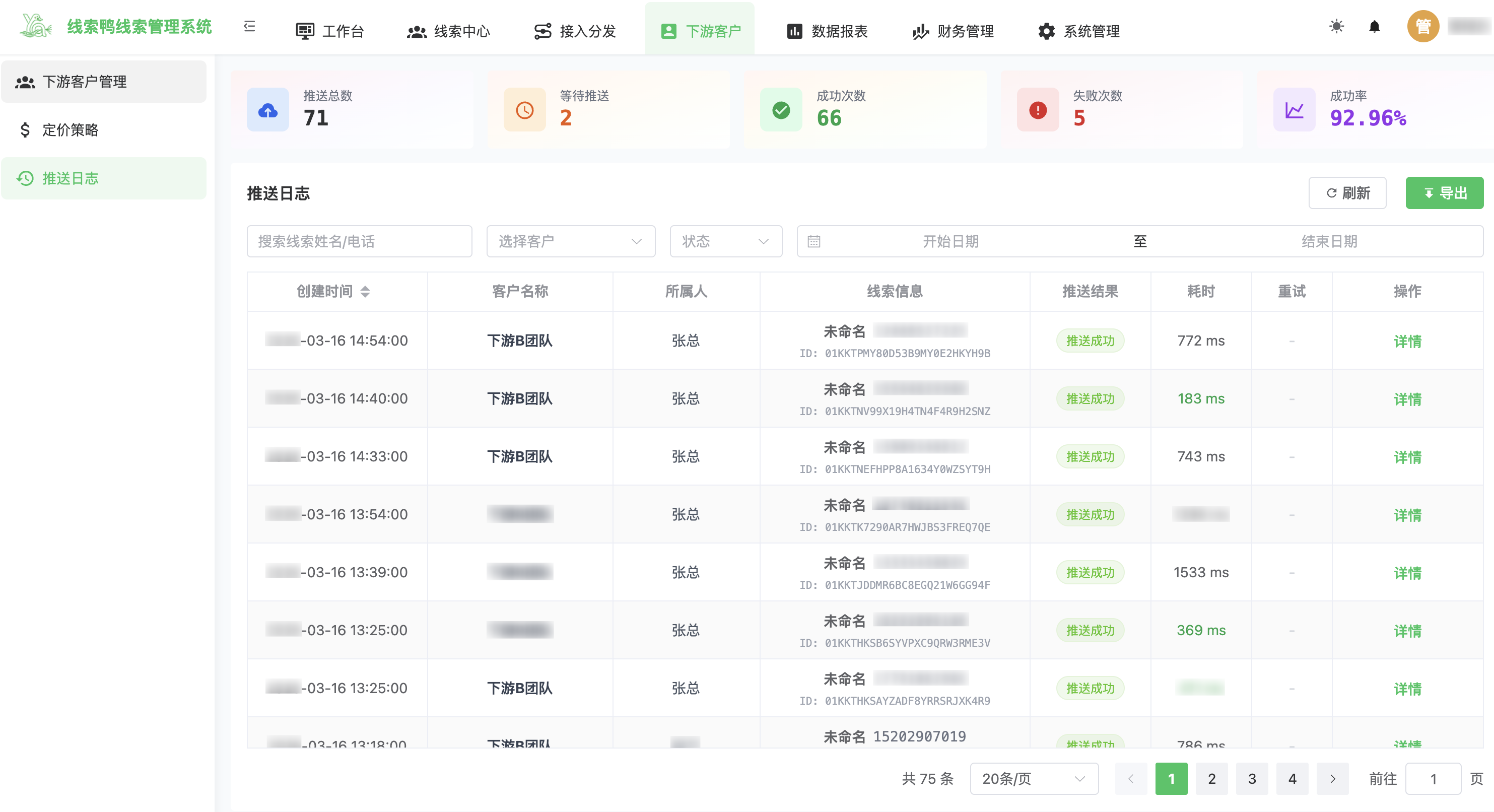Open the notification bell
Viewport: 1494px width, 812px height.
point(1374,27)
